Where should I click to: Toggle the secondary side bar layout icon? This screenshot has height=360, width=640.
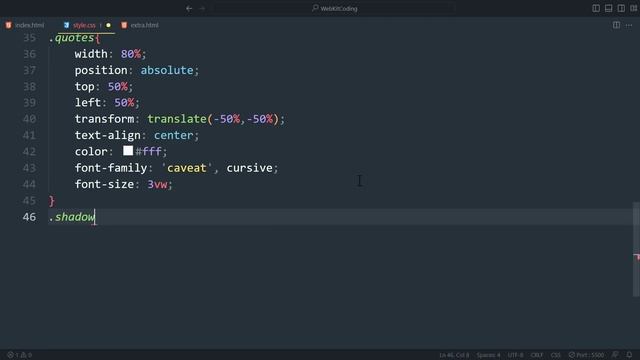(x=621, y=8)
